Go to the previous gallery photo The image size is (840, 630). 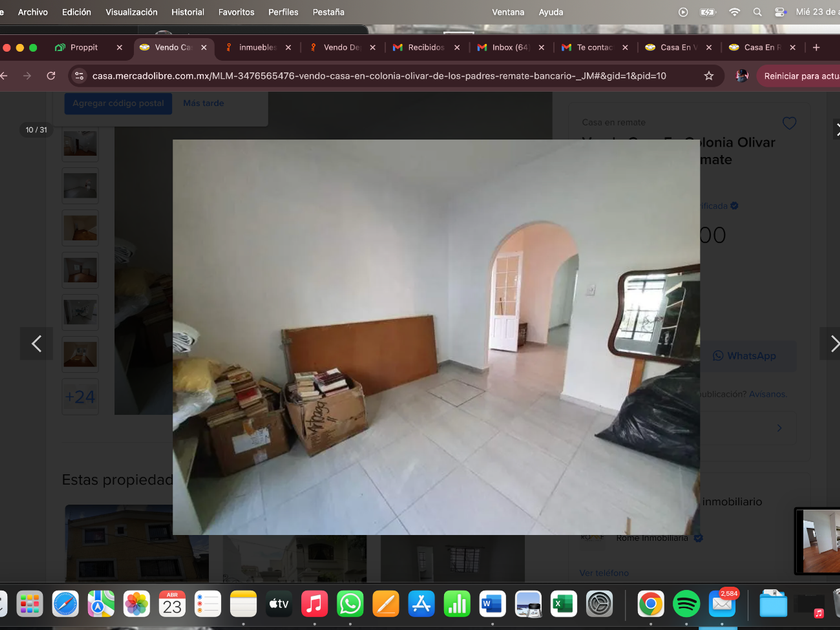[x=36, y=343]
